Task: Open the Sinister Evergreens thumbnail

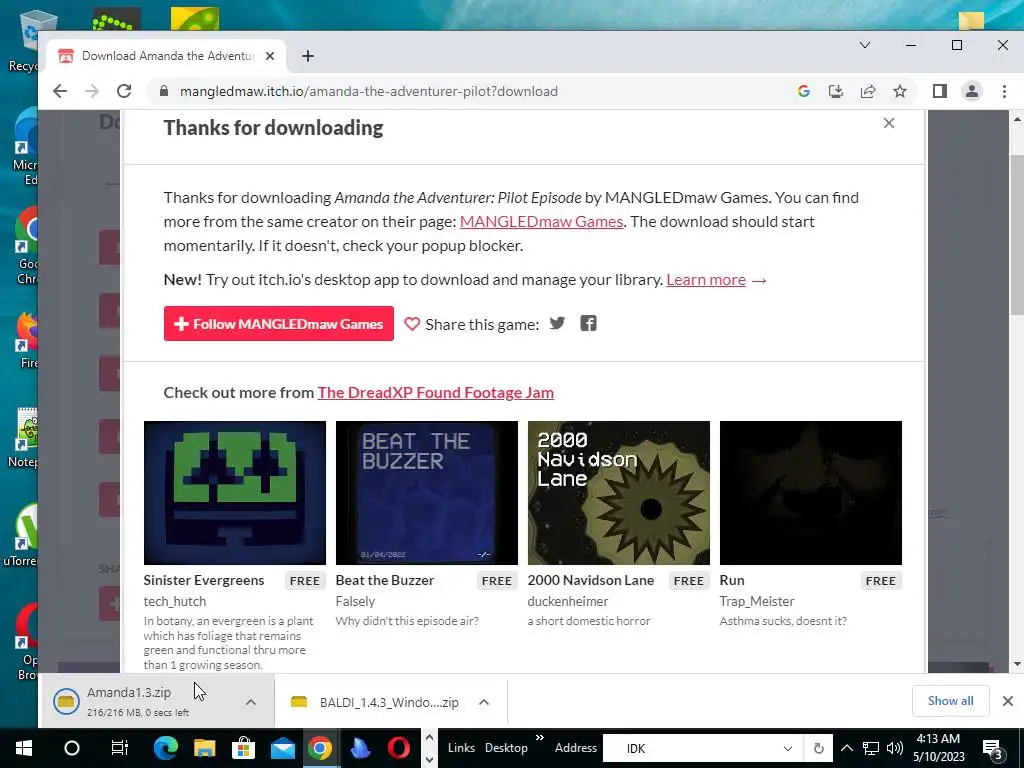Action: (234, 492)
